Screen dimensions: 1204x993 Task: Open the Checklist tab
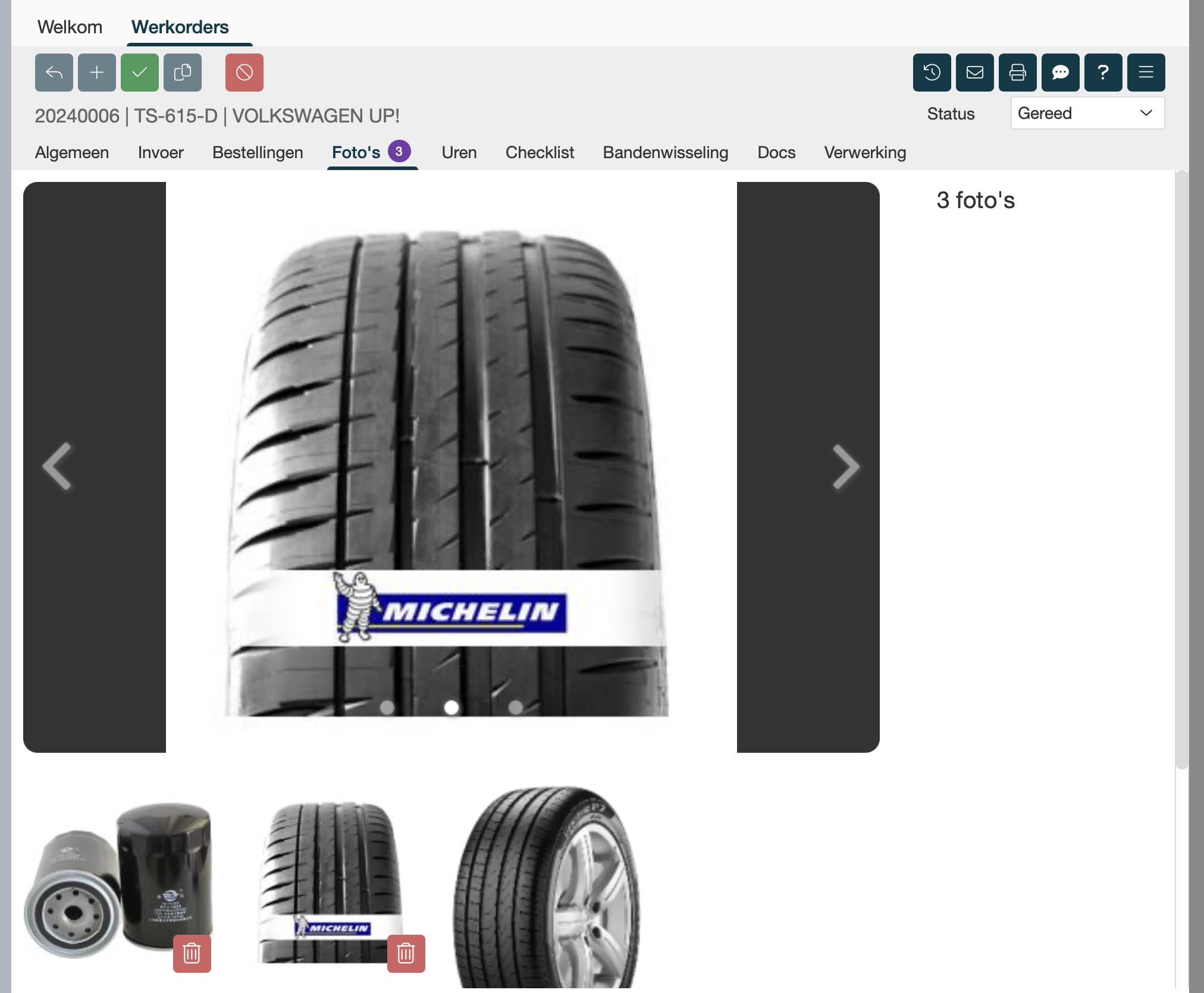pyautogui.click(x=540, y=153)
